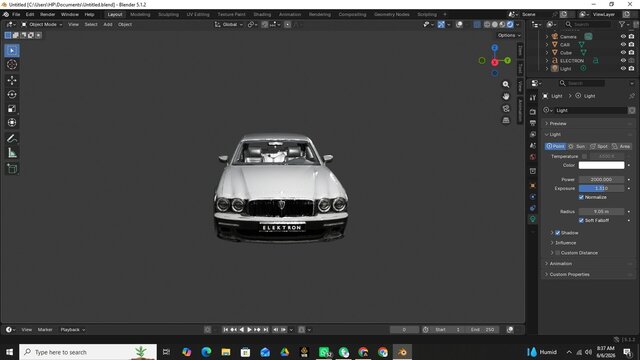This screenshot has height=360, width=640.
Task: Toggle the camera view icon
Action: (506, 109)
